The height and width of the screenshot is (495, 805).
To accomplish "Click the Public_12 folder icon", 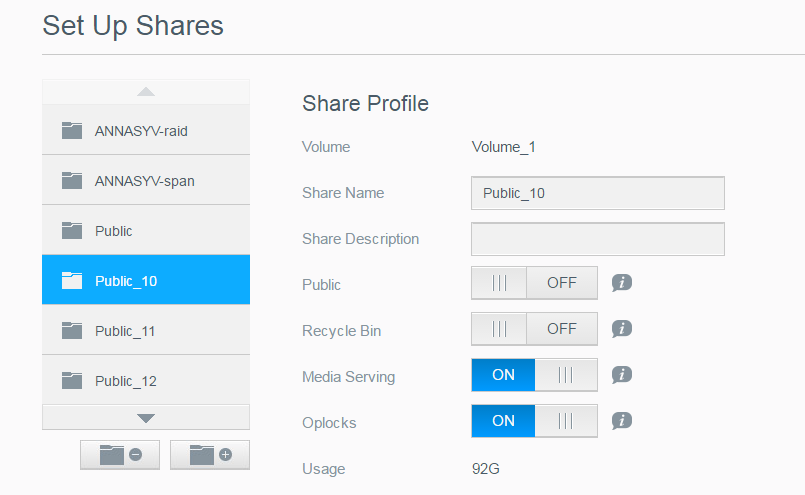I will pyautogui.click(x=71, y=380).
